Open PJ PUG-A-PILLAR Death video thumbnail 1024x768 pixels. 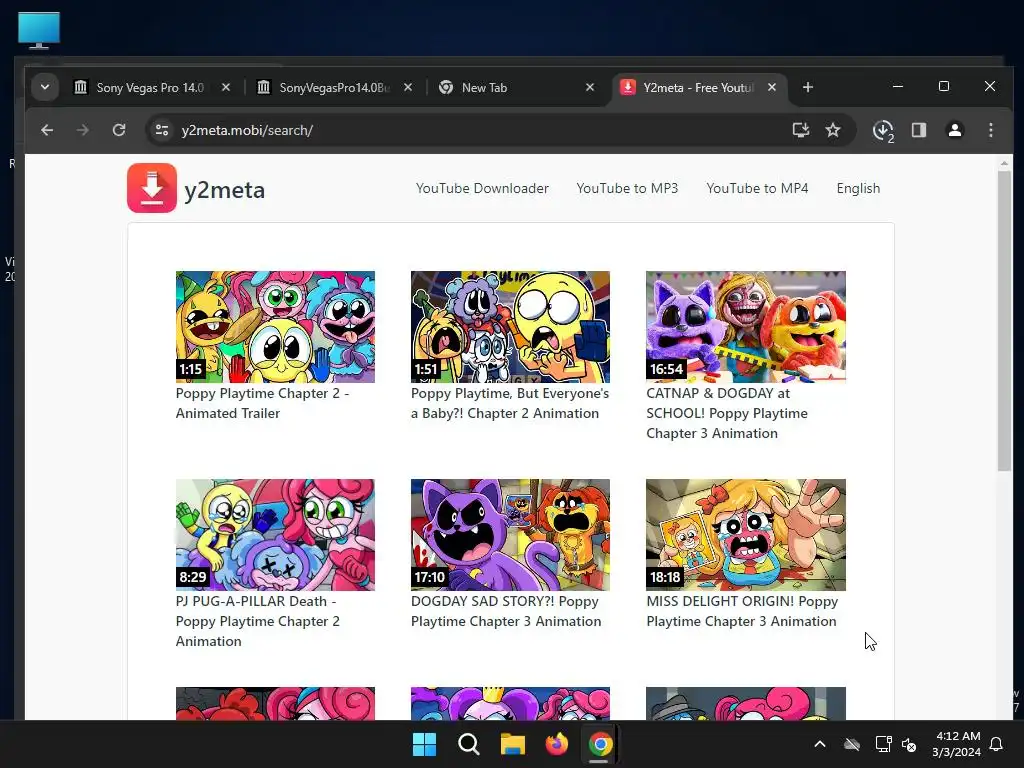(x=275, y=535)
